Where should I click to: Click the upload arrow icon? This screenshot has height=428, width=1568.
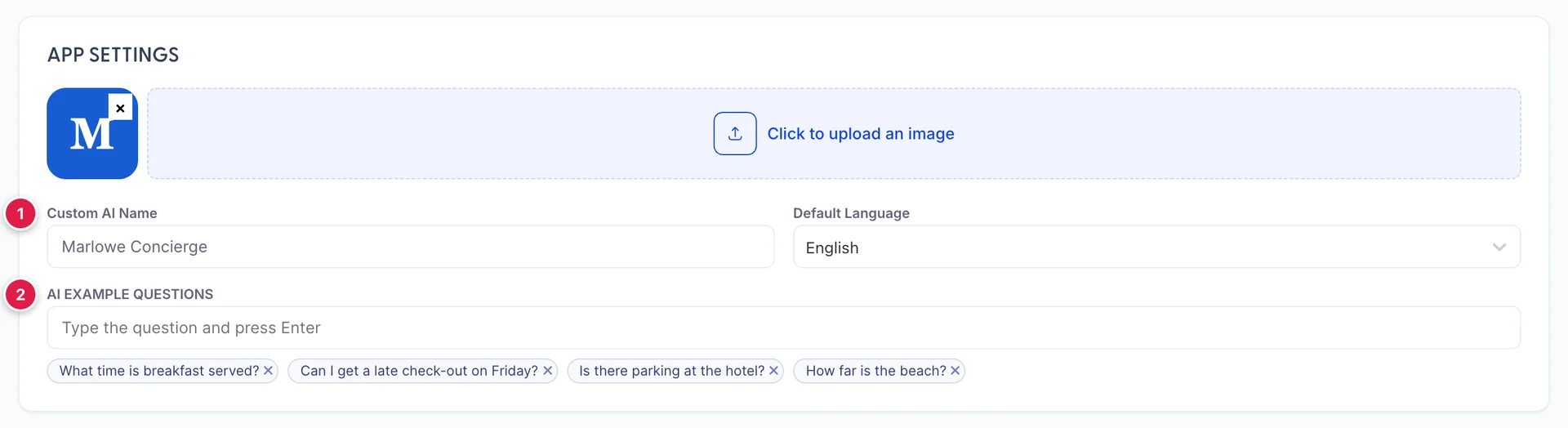[x=735, y=134]
